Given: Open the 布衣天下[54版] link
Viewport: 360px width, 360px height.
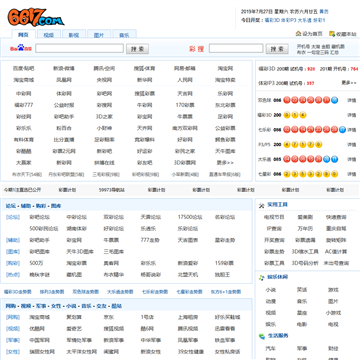Looking at the screenshot, I should pyautogui.click(x=27, y=174).
